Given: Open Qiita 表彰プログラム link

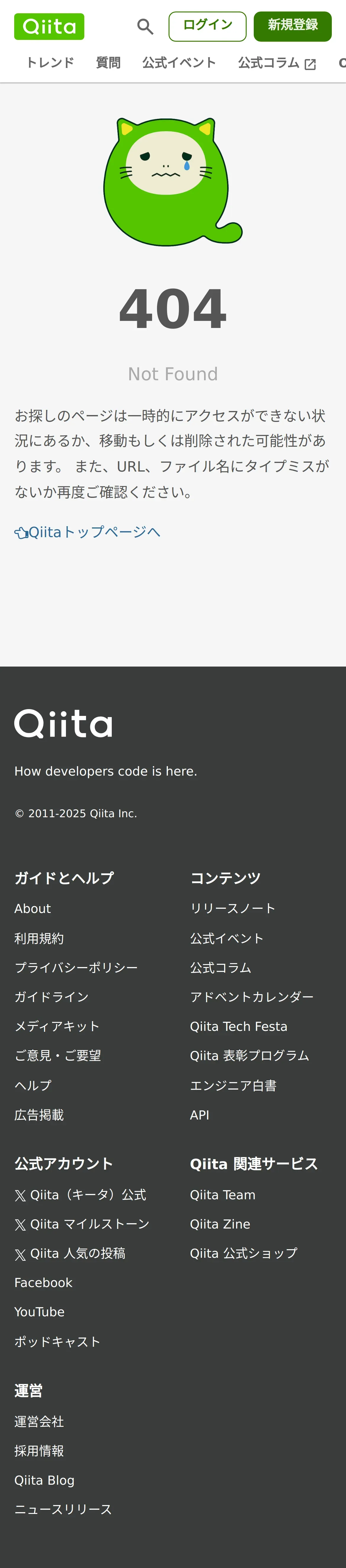Looking at the screenshot, I should pos(250,1055).
